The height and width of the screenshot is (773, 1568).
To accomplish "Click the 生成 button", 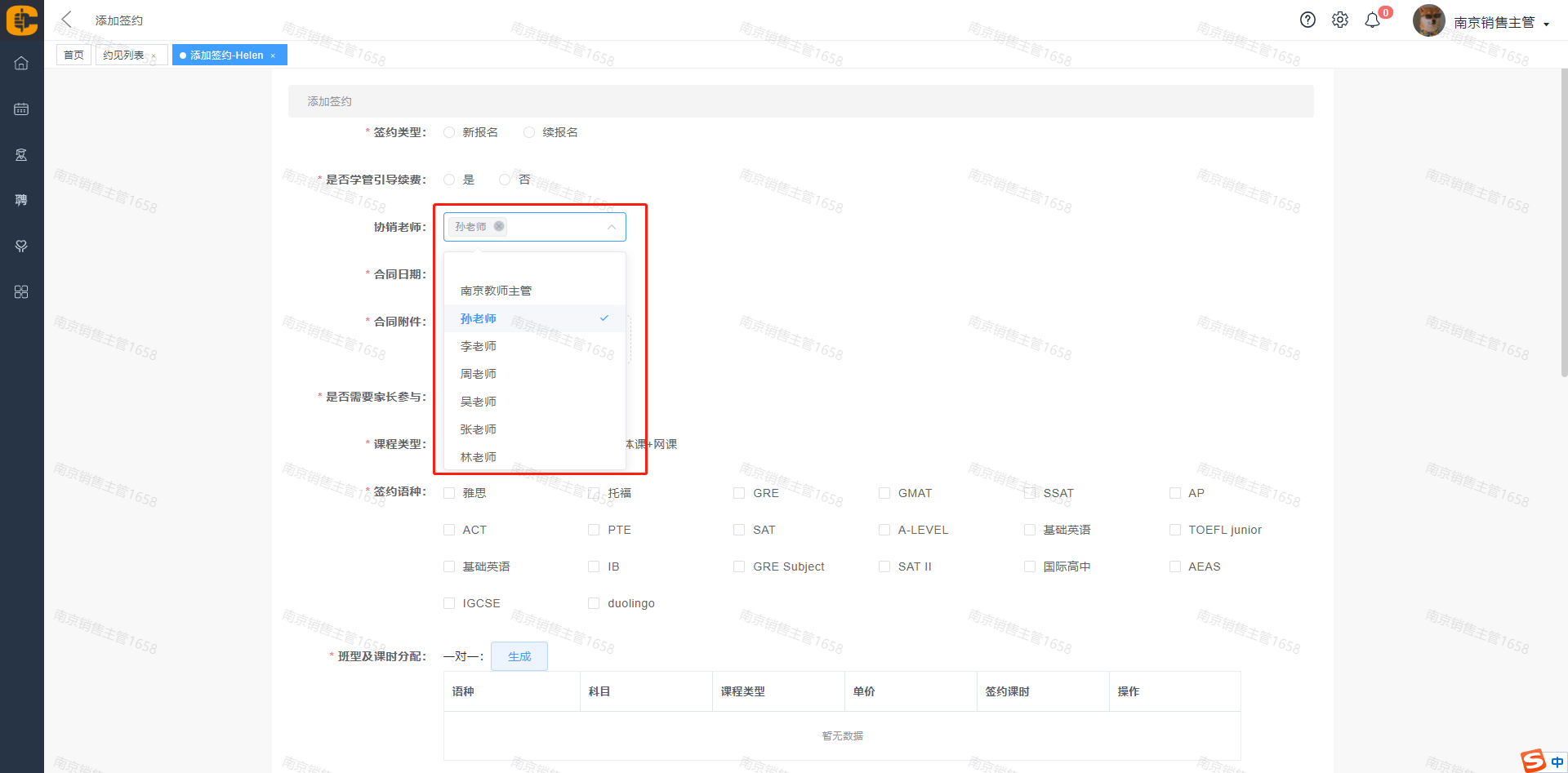I will (519, 656).
